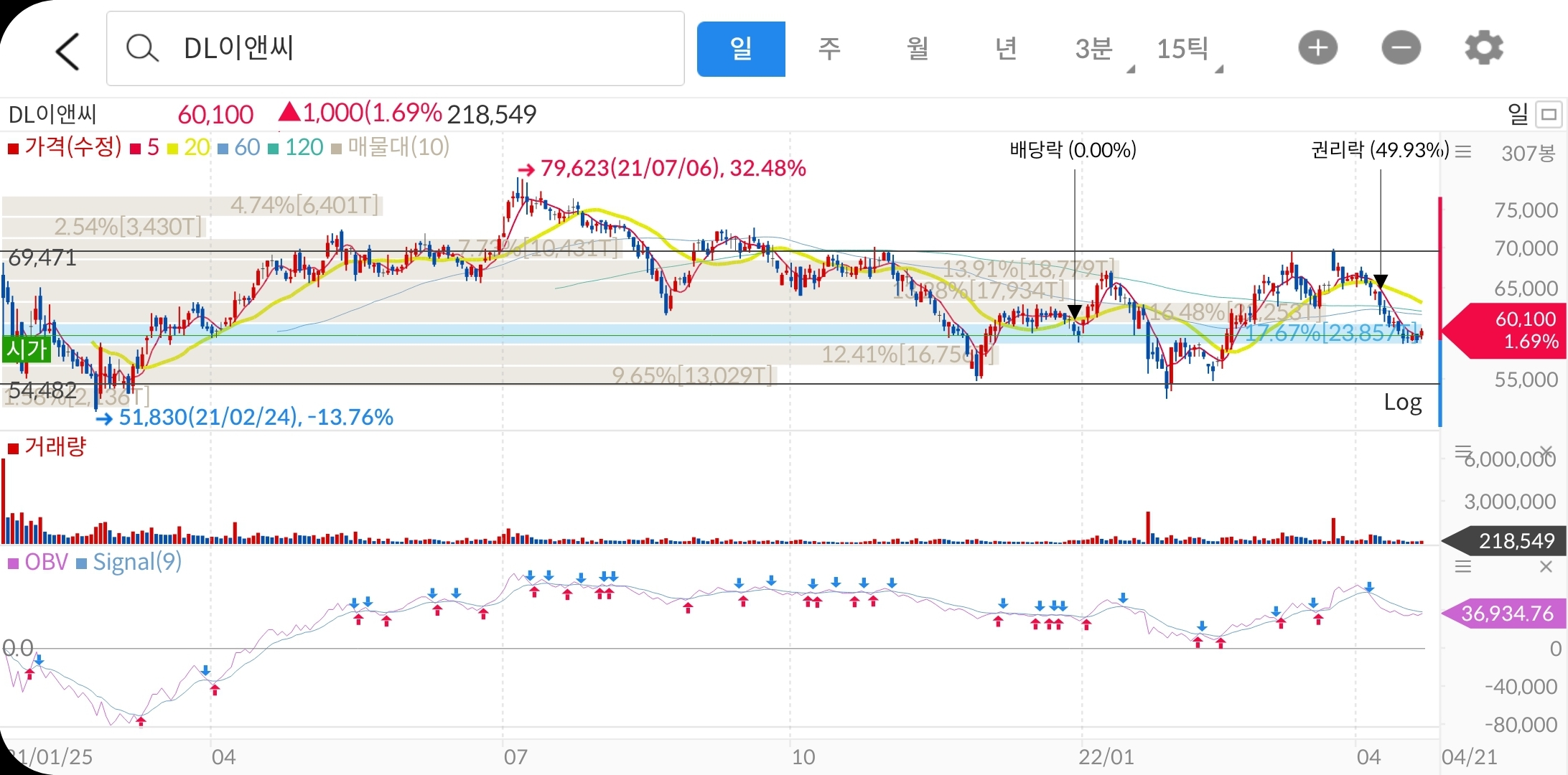Screen dimensions: 1568x775
Task: Select the 가격(수정) legend item
Action: pyautogui.click(x=65, y=147)
